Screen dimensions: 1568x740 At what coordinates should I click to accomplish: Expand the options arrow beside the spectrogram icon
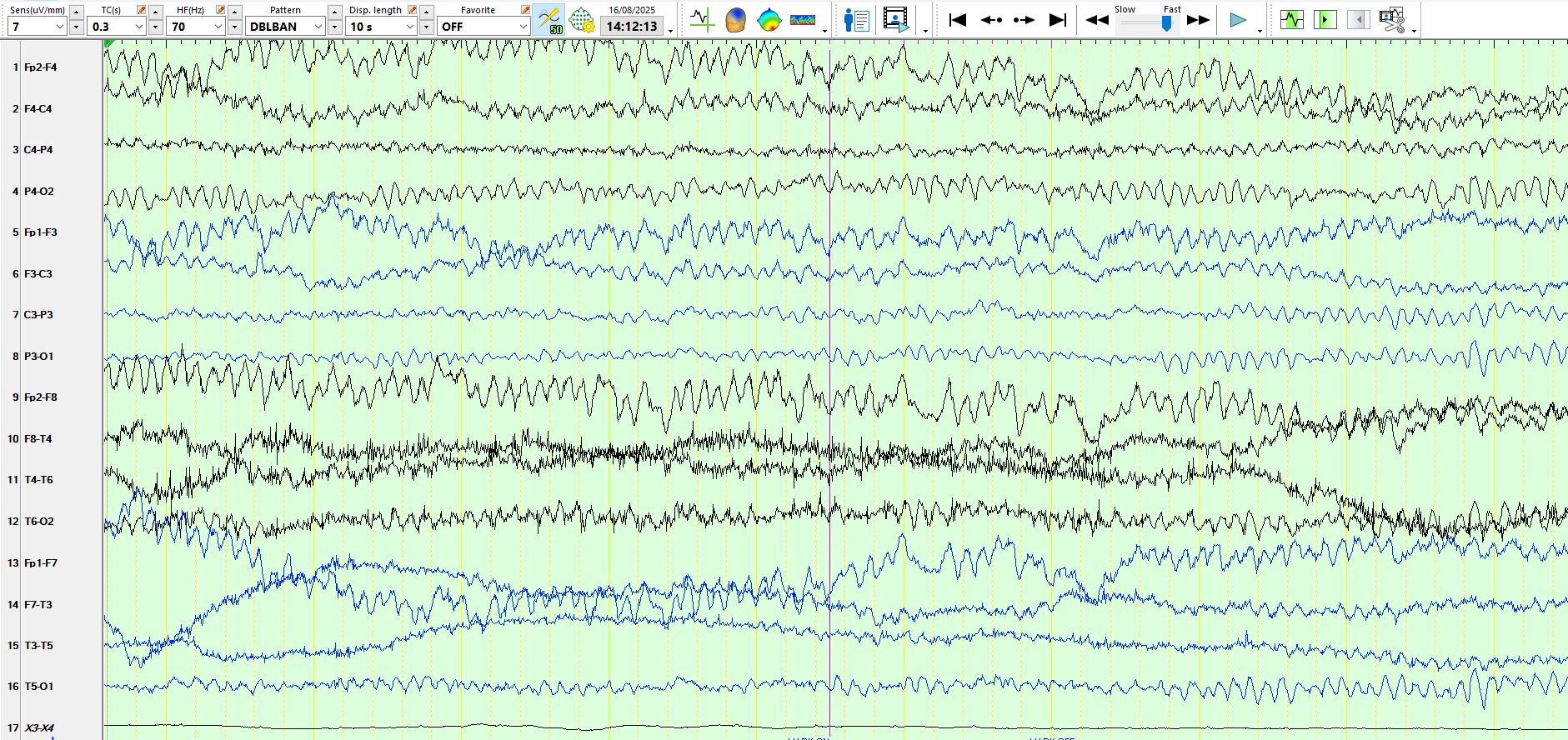tap(824, 32)
